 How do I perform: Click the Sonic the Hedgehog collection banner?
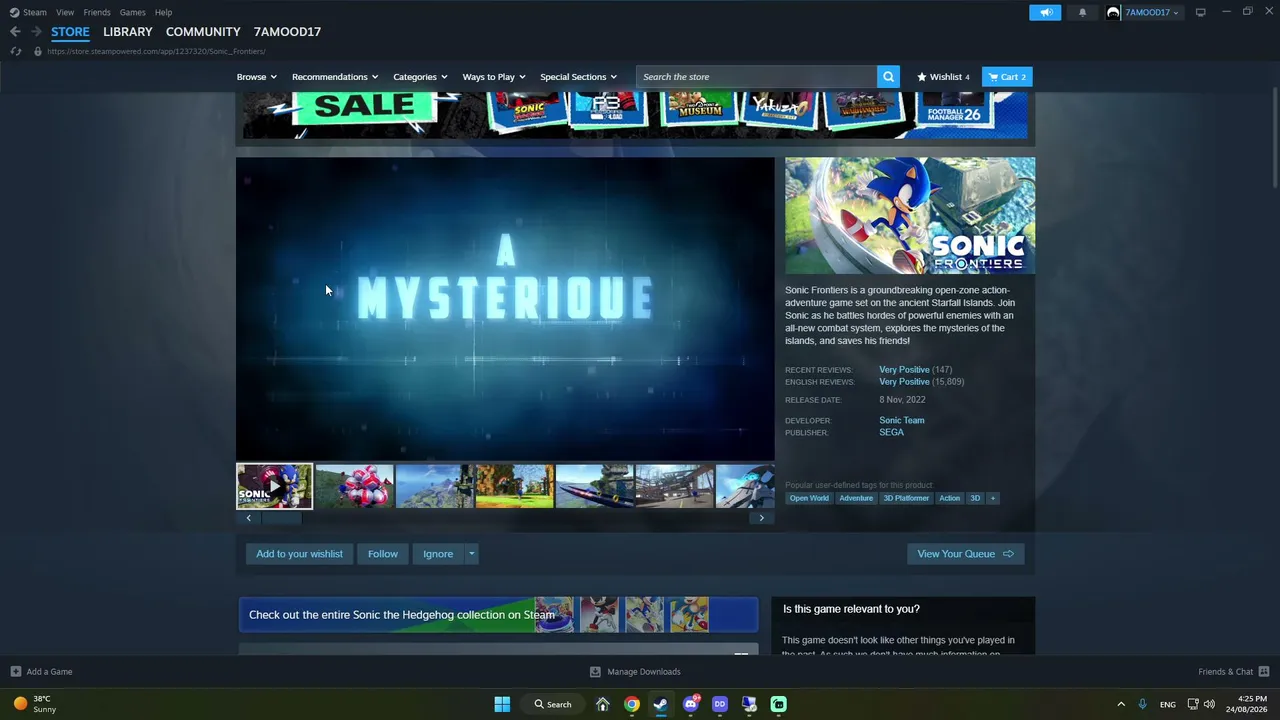coord(498,615)
